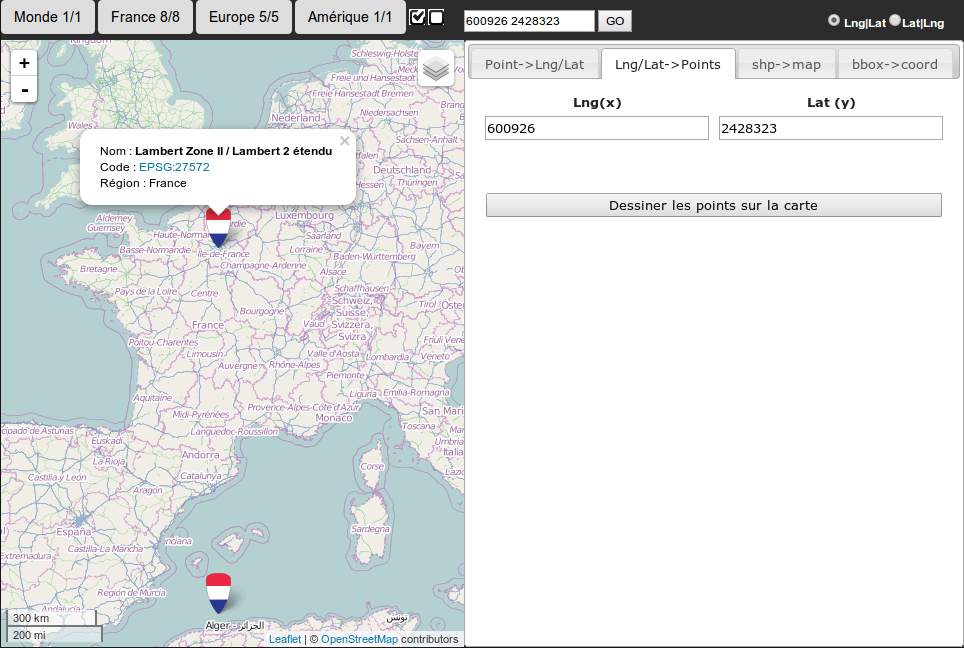
Task: Click the Rhône-Alpes label on the map
Action: [x=294, y=365]
